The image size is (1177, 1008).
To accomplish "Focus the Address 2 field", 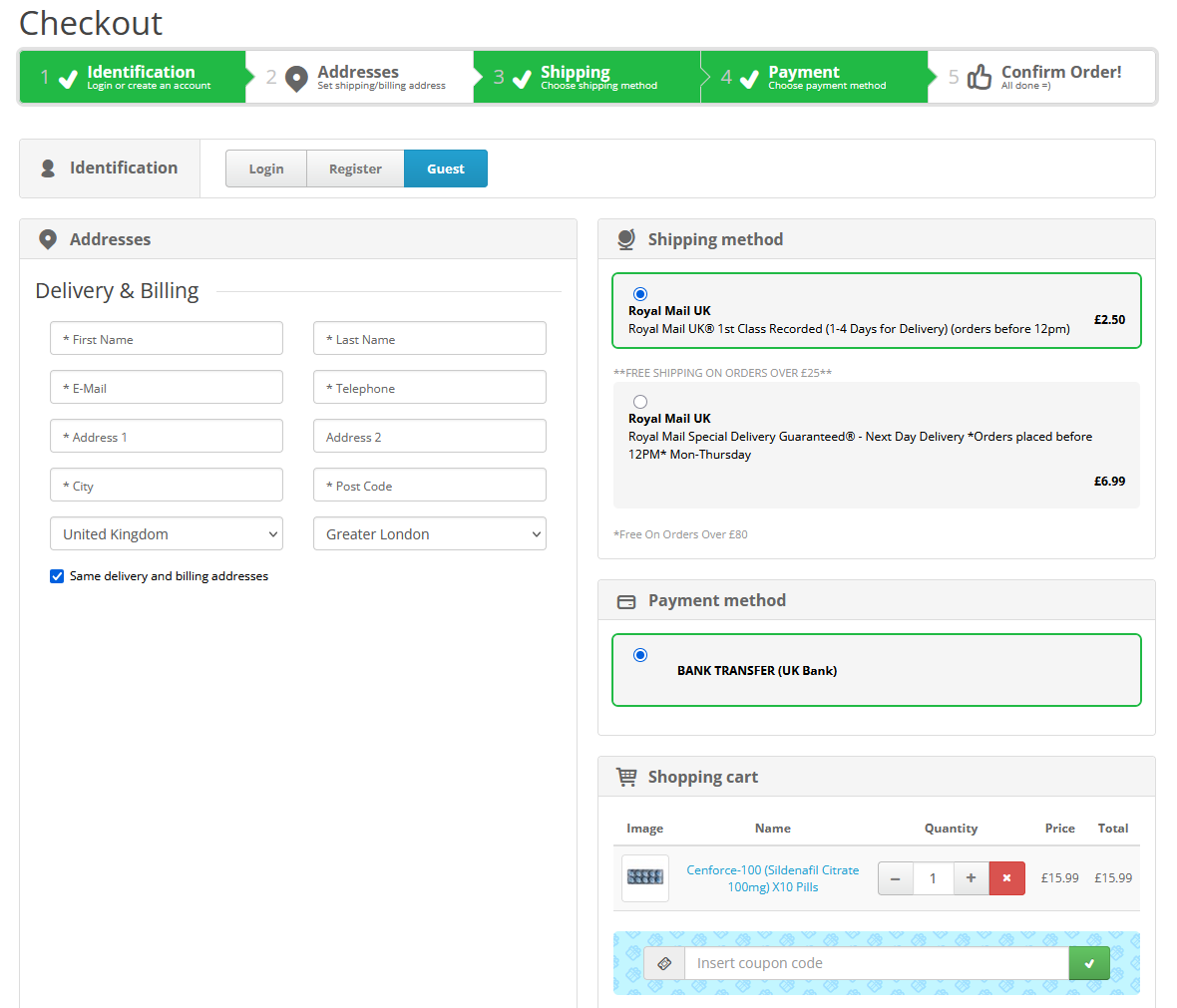I will (429, 436).
